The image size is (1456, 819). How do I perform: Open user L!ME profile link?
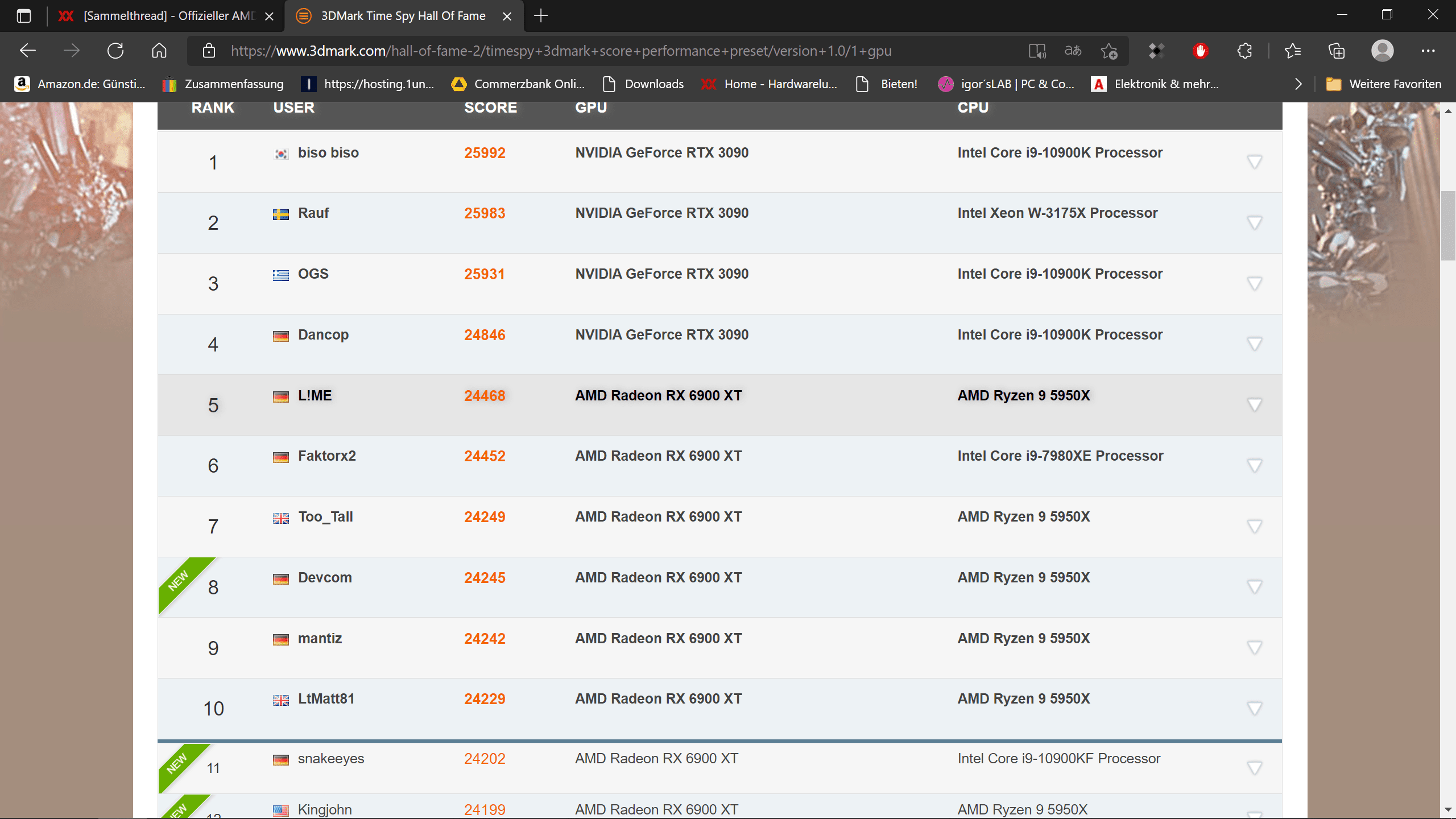pyautogui.click(x=315, y=395)
